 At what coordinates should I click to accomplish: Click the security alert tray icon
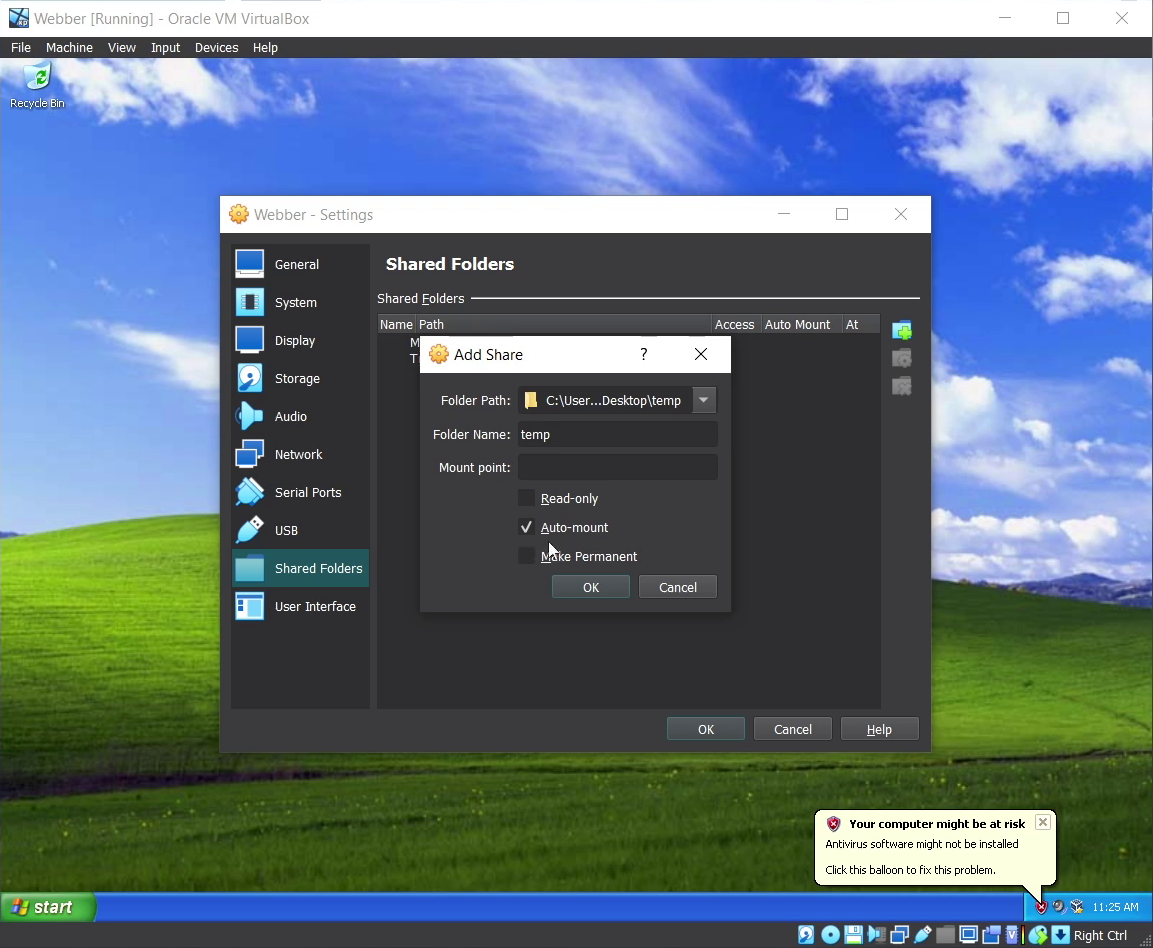click(1041, 907)
